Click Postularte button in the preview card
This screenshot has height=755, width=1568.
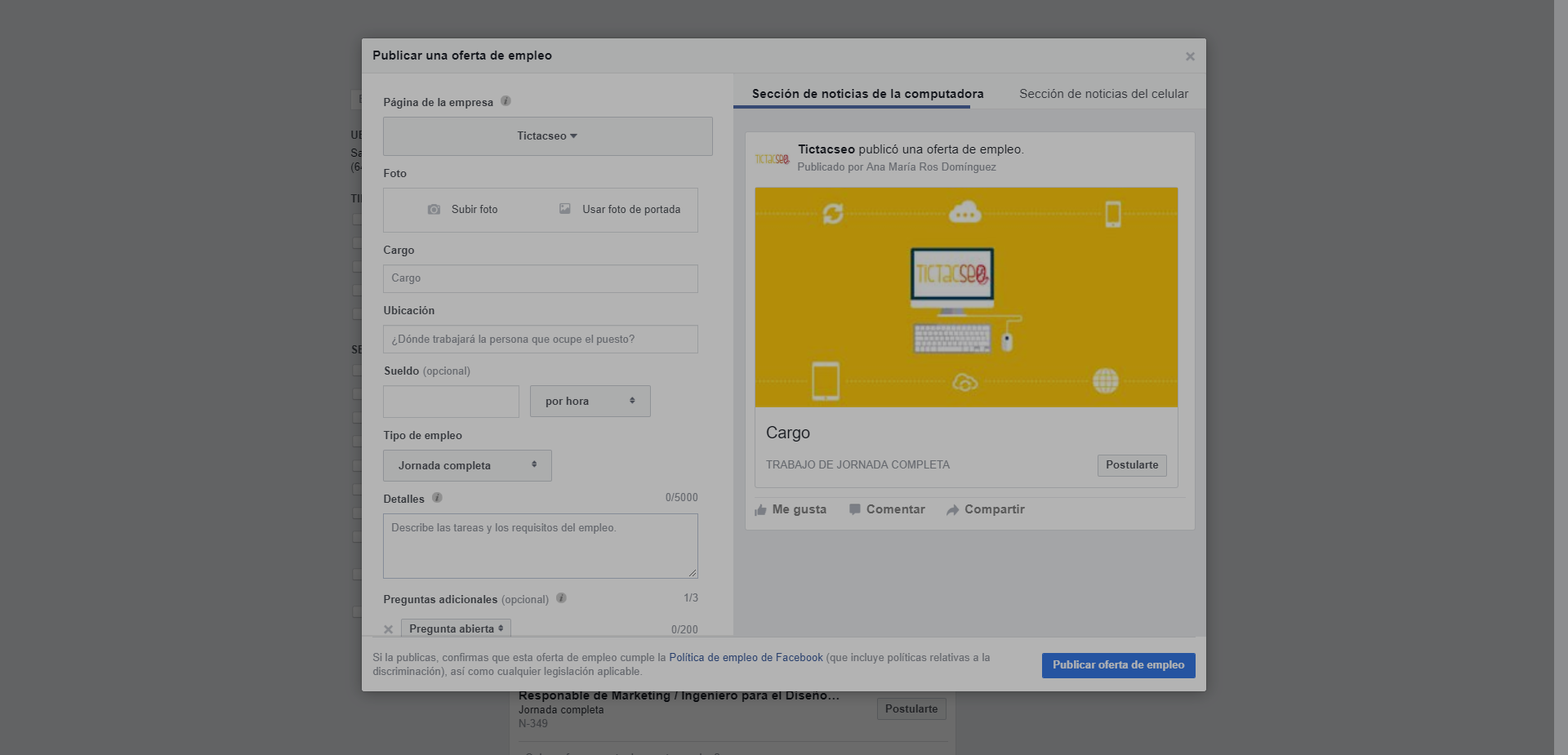click(x=1132, y=465)
